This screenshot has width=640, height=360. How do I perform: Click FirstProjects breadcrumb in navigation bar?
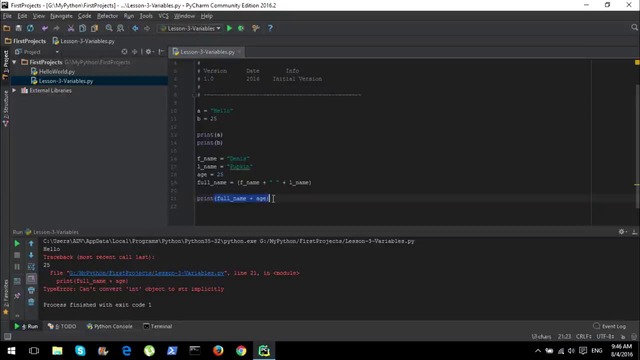[x=25, y=41]
